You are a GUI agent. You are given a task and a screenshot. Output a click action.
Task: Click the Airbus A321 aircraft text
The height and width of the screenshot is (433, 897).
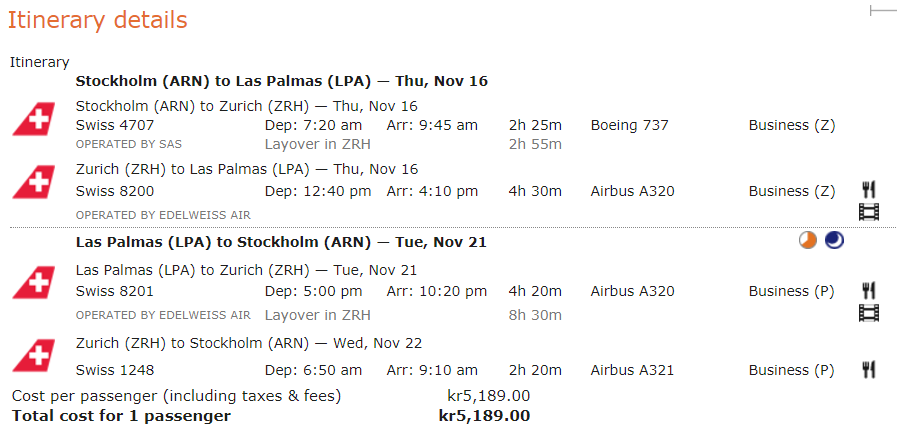coord(632,370)
